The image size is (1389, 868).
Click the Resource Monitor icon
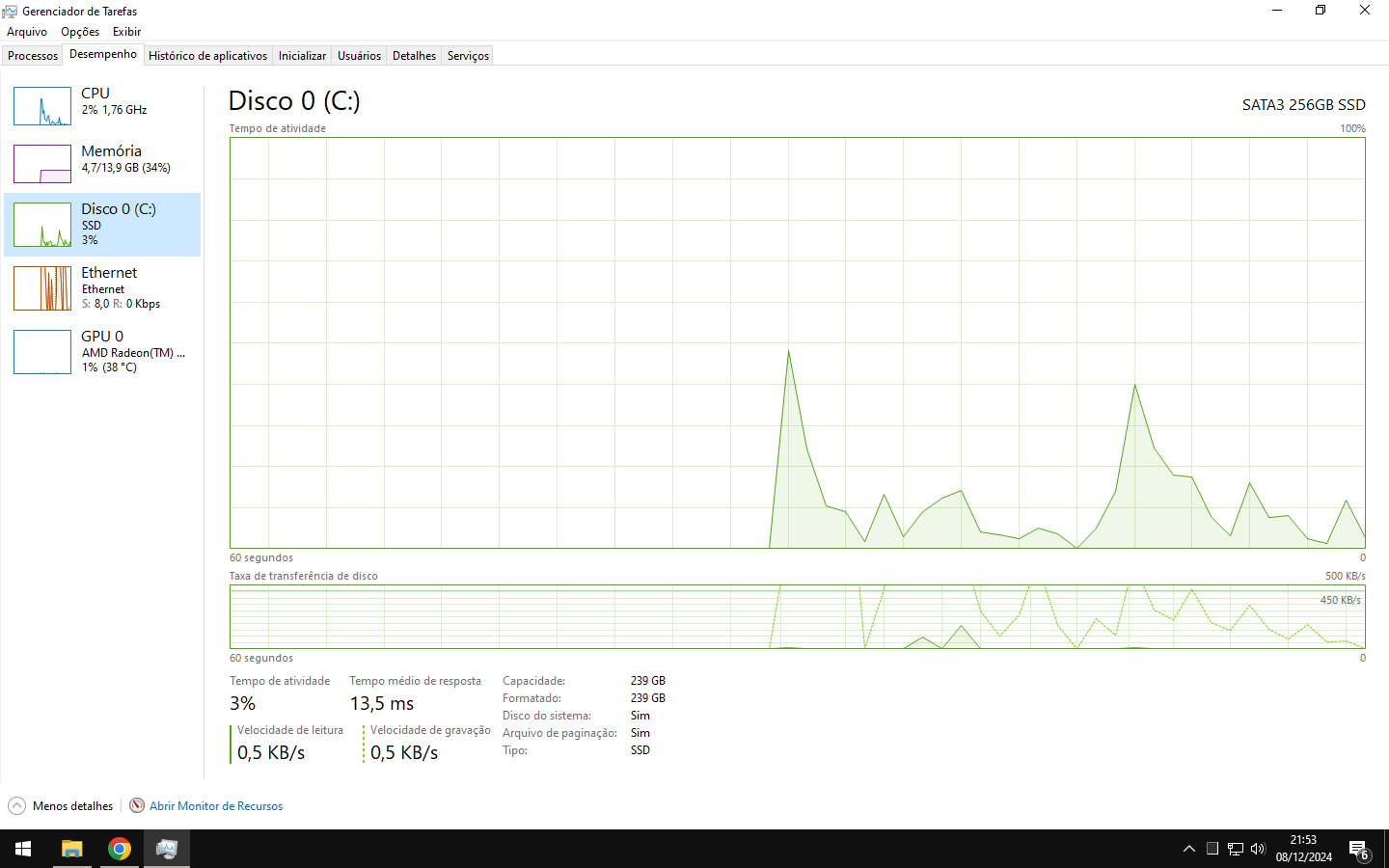click(137, 805)
